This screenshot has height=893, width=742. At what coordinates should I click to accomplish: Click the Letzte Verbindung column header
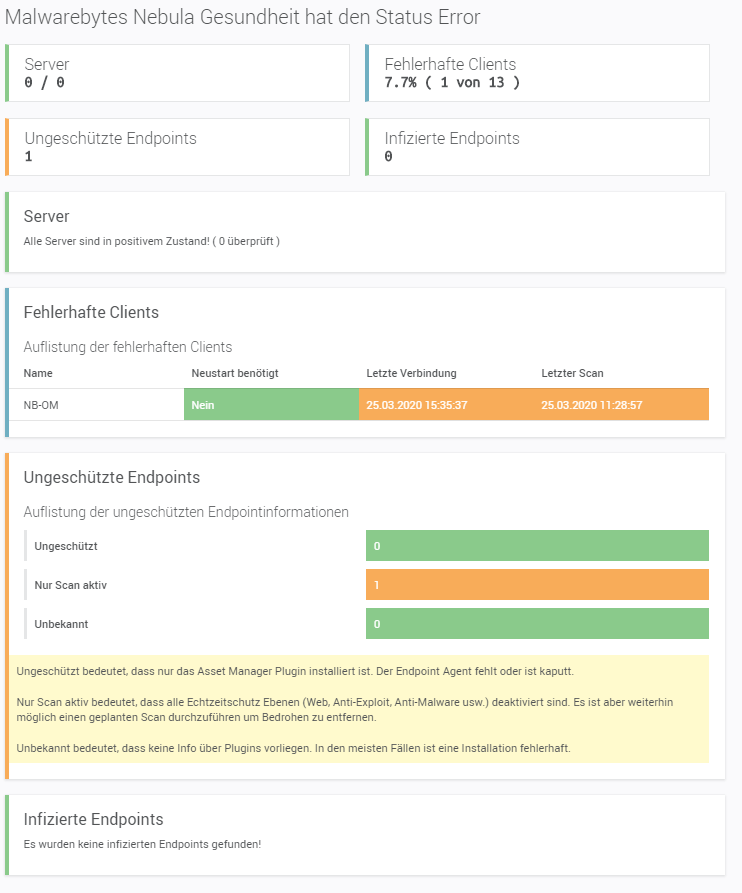411,373
